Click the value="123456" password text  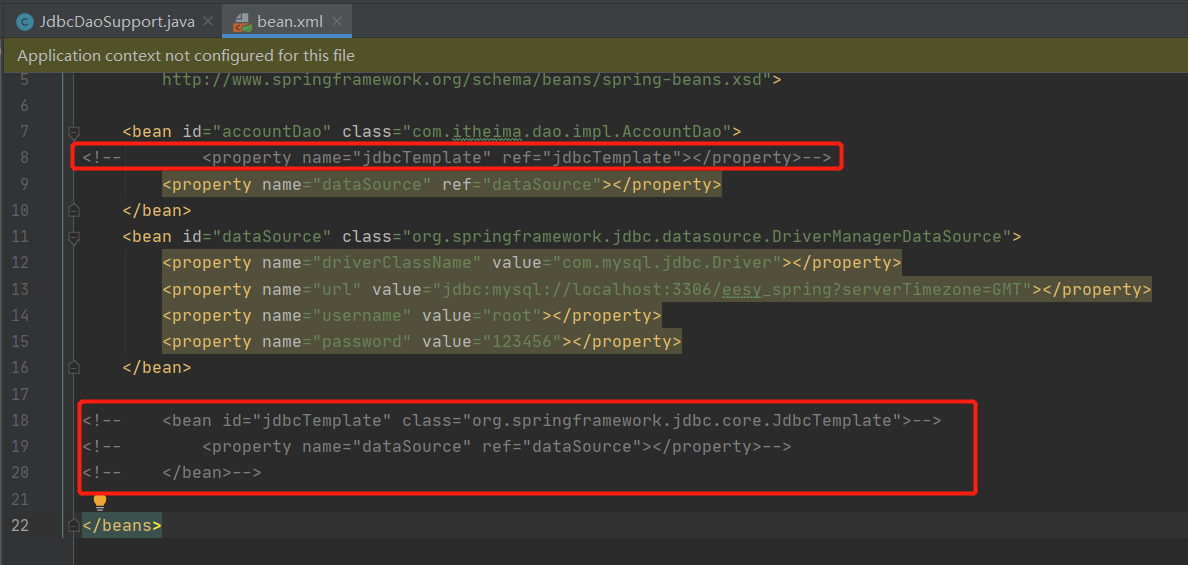492,342
